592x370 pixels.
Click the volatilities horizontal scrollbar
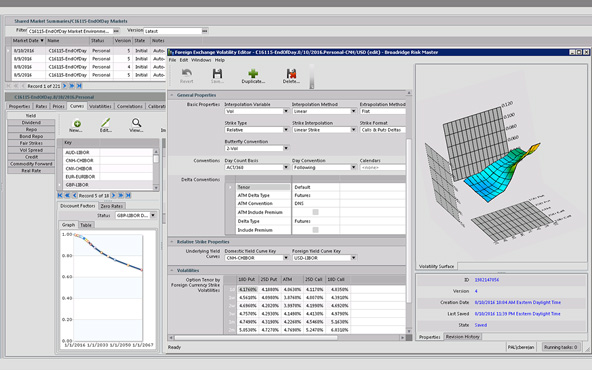[x=256, y=338]
